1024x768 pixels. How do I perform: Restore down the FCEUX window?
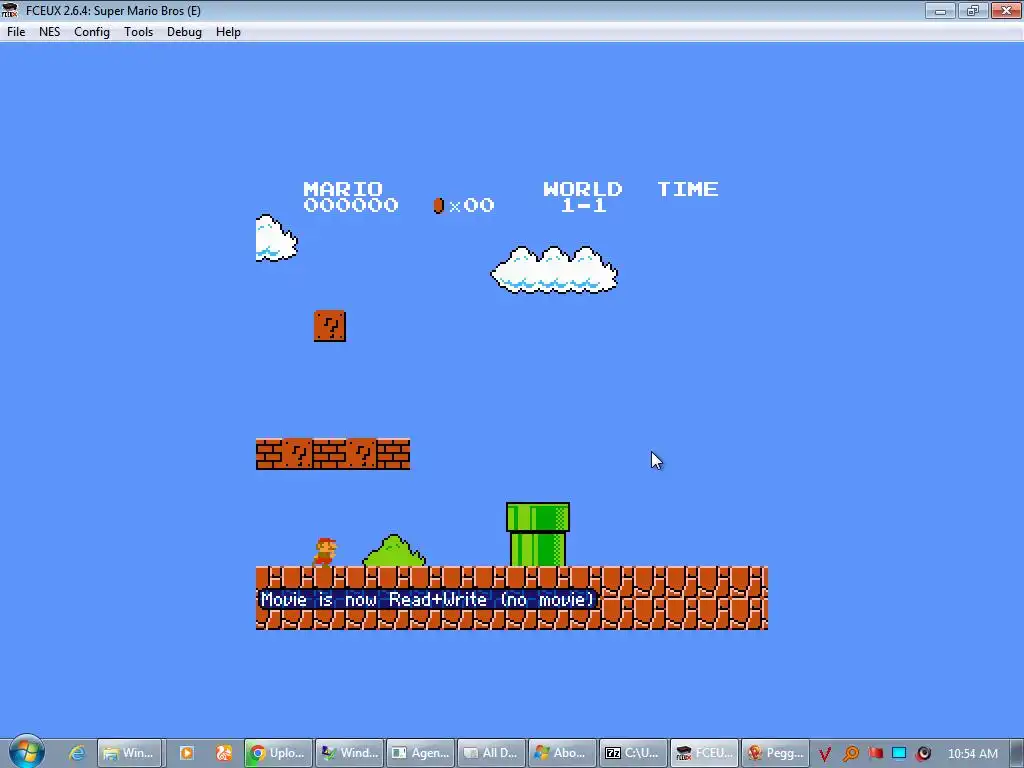(972, 10)
